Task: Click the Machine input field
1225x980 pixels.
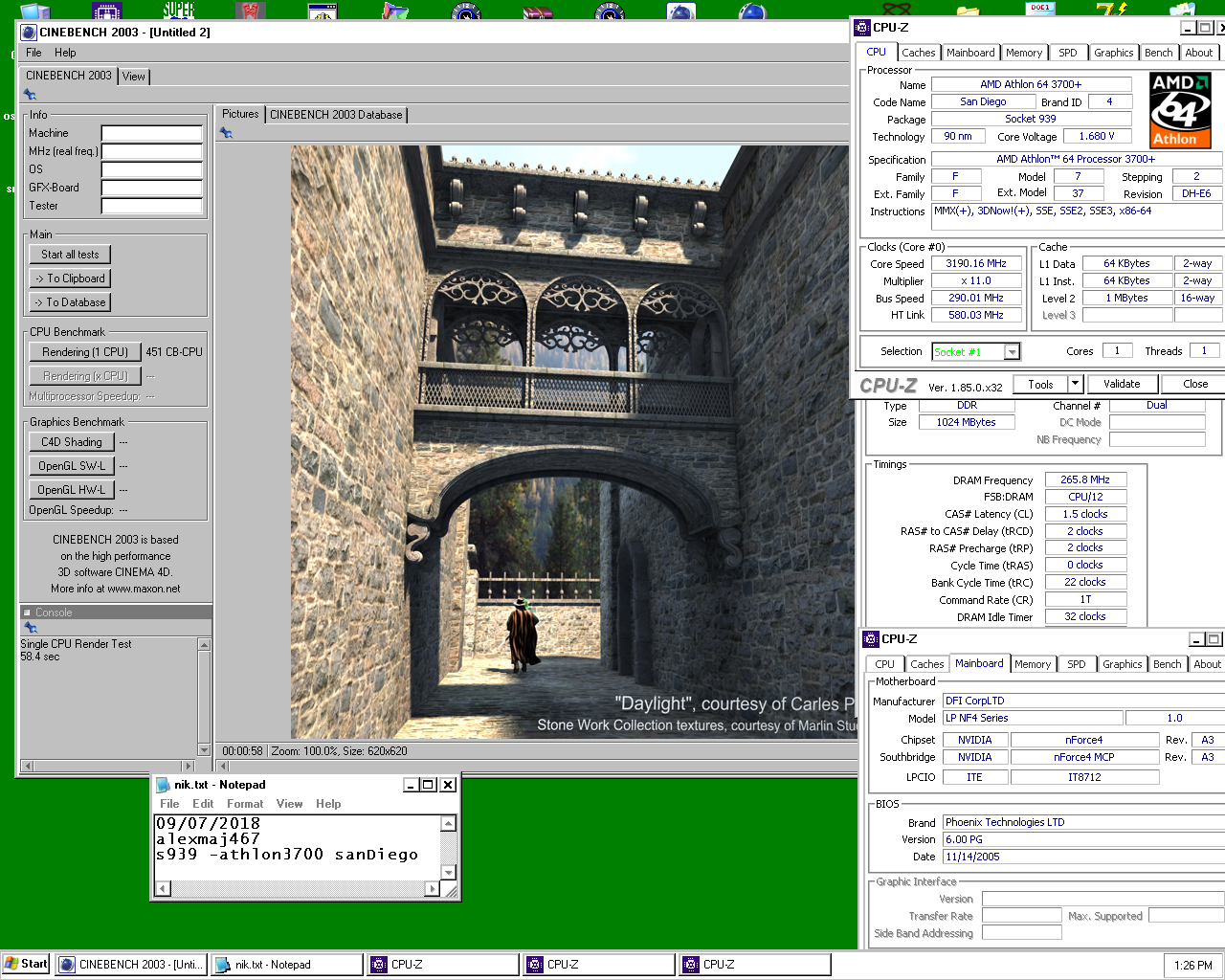Action: click(152, 133)
